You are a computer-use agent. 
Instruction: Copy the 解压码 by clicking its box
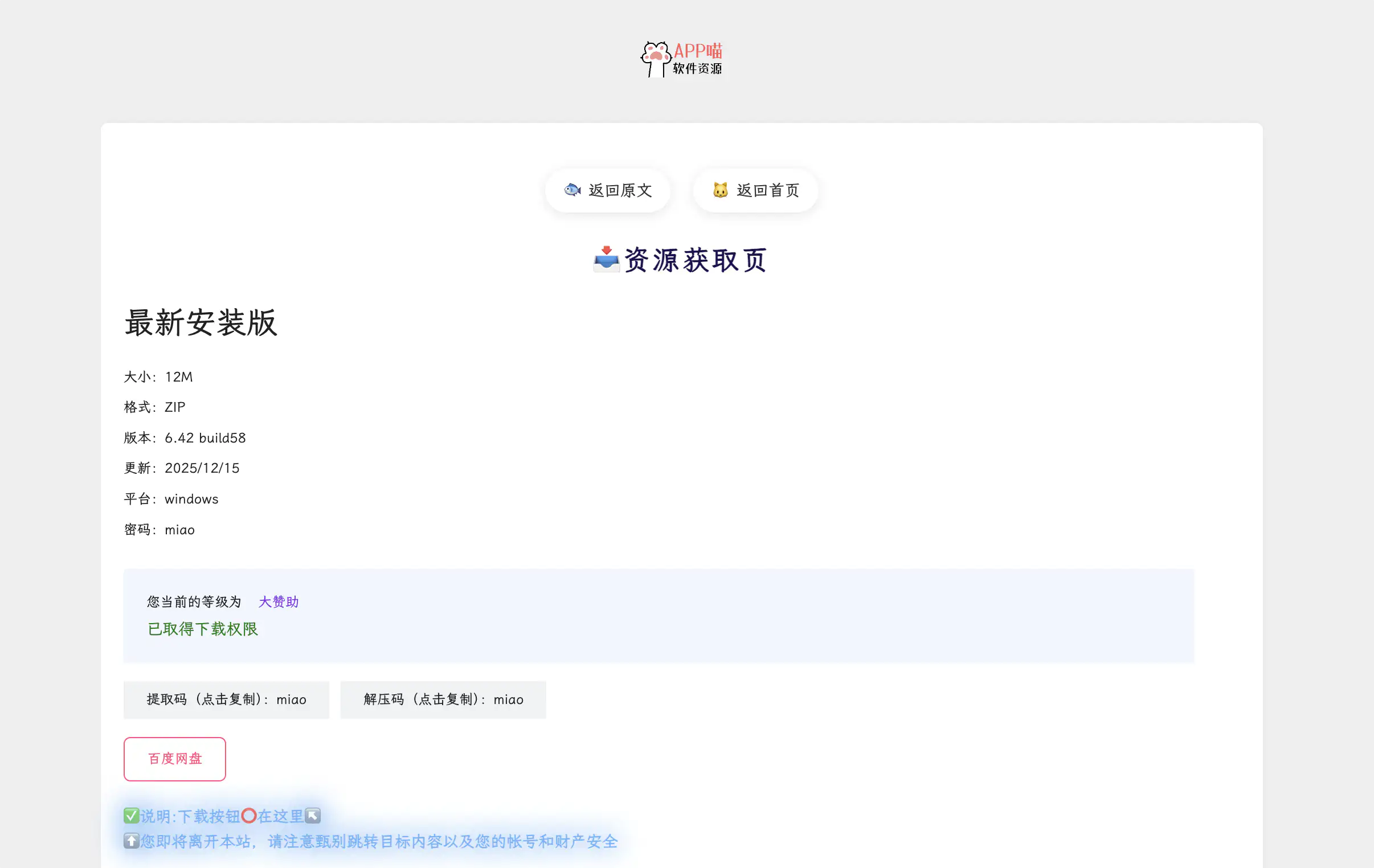coord(443,699)
